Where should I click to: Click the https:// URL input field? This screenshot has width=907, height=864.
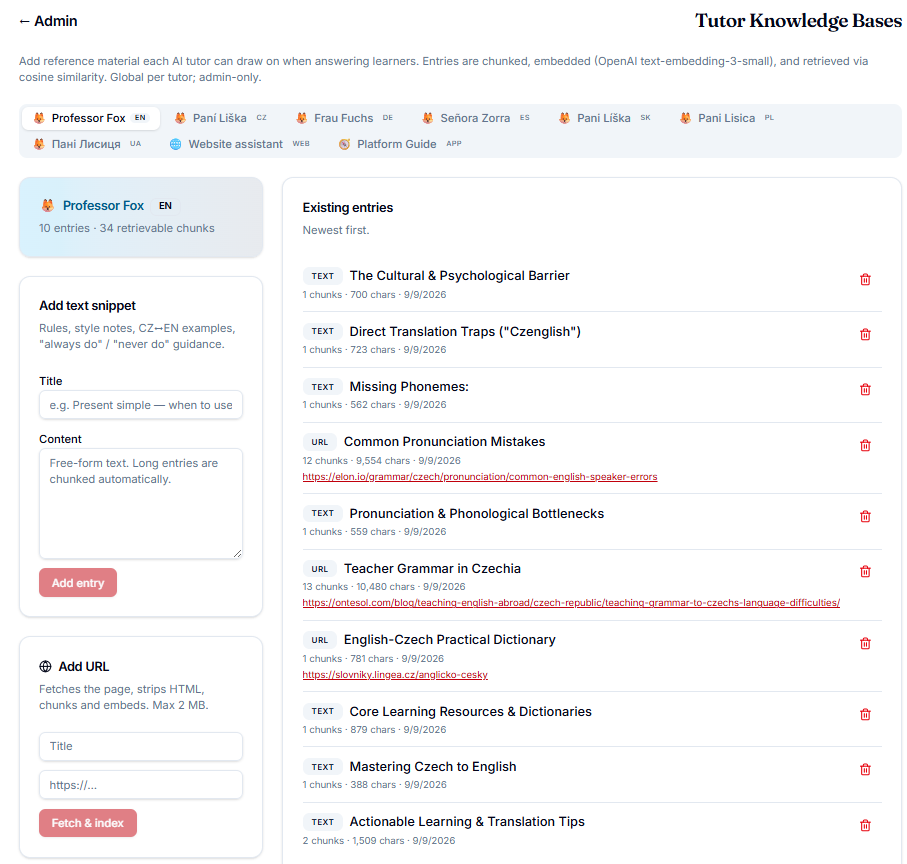point(141,785)
